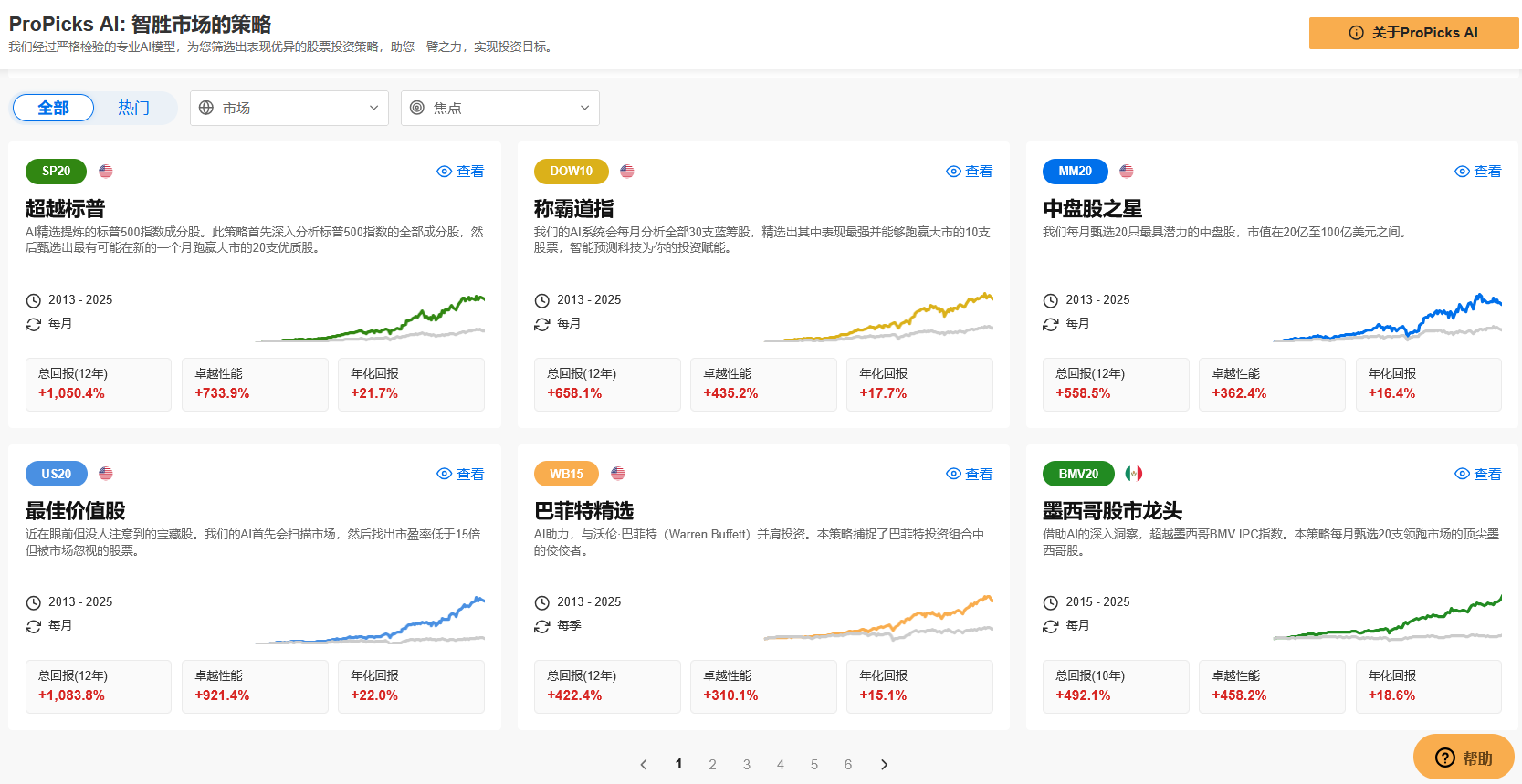Go to page 5

click(x=814, y=765)
